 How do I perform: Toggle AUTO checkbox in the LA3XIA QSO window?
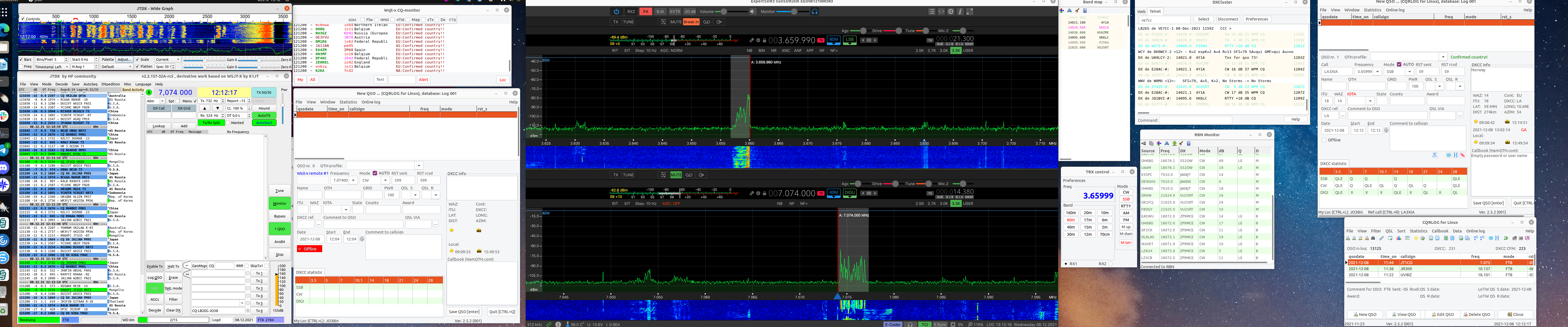(1399, 65)
